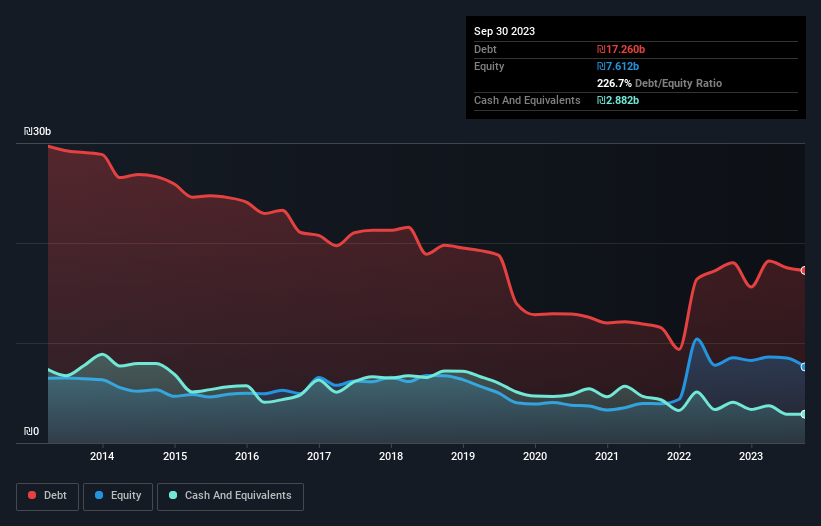Click the Debt label in tooltip
This screenshot has height=526, width=821.
pos(485,49)
